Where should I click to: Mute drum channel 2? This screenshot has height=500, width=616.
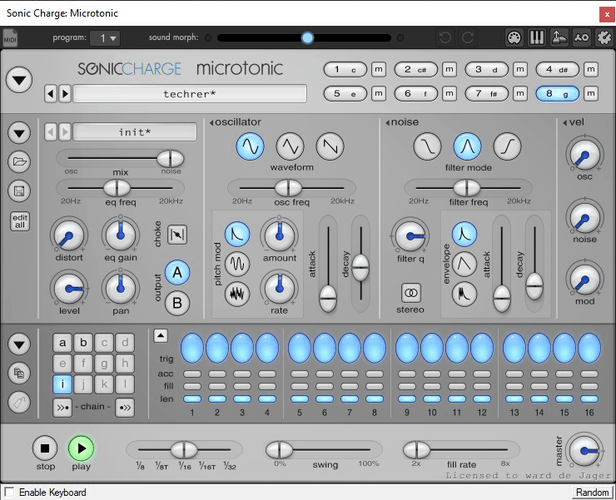[449, 70]
